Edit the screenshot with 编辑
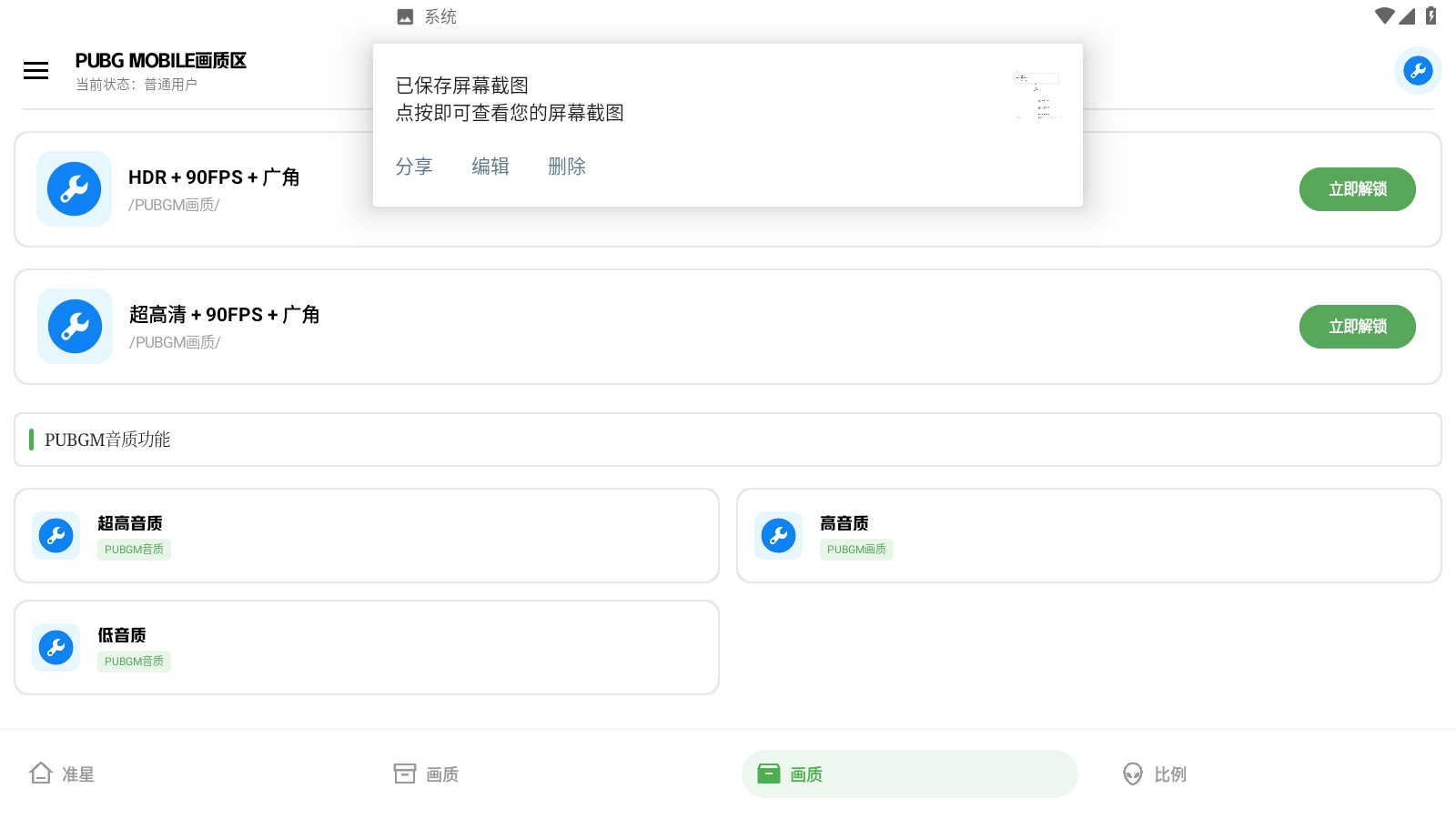Image resolution: width=1456 pixels, height=819 pixels. coord(490,166)
